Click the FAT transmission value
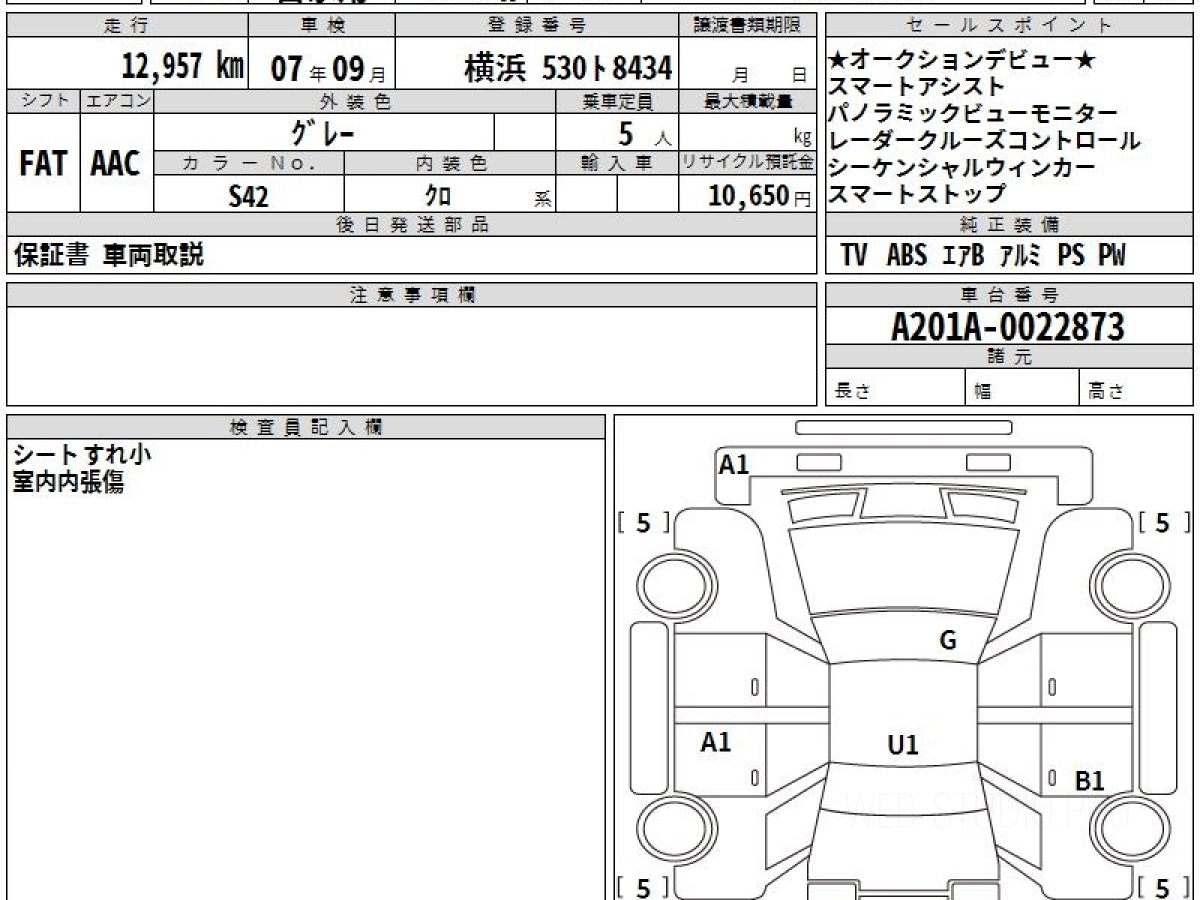The image size is (1200, 900). (43, 163)
